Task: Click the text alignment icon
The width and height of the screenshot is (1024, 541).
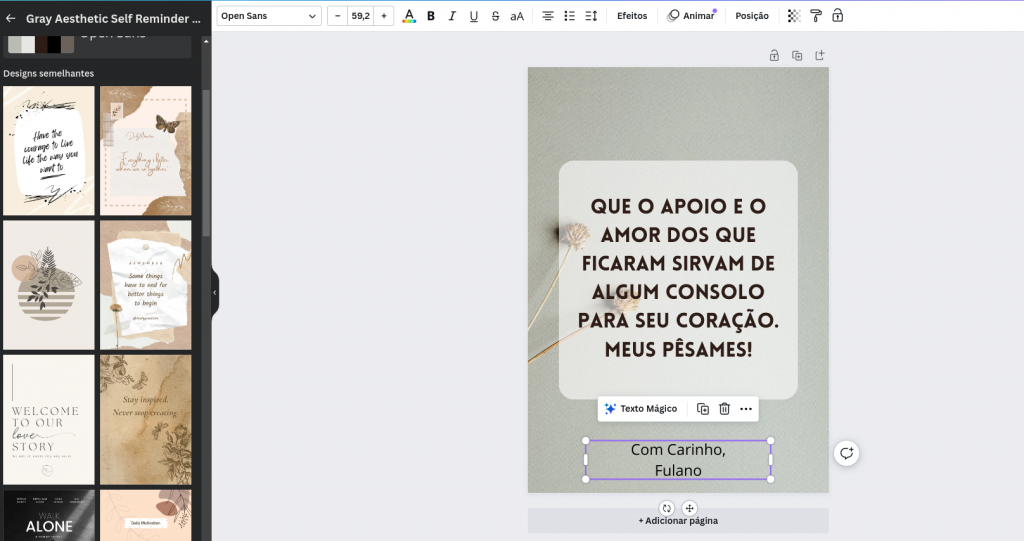Action: point(547,16)
